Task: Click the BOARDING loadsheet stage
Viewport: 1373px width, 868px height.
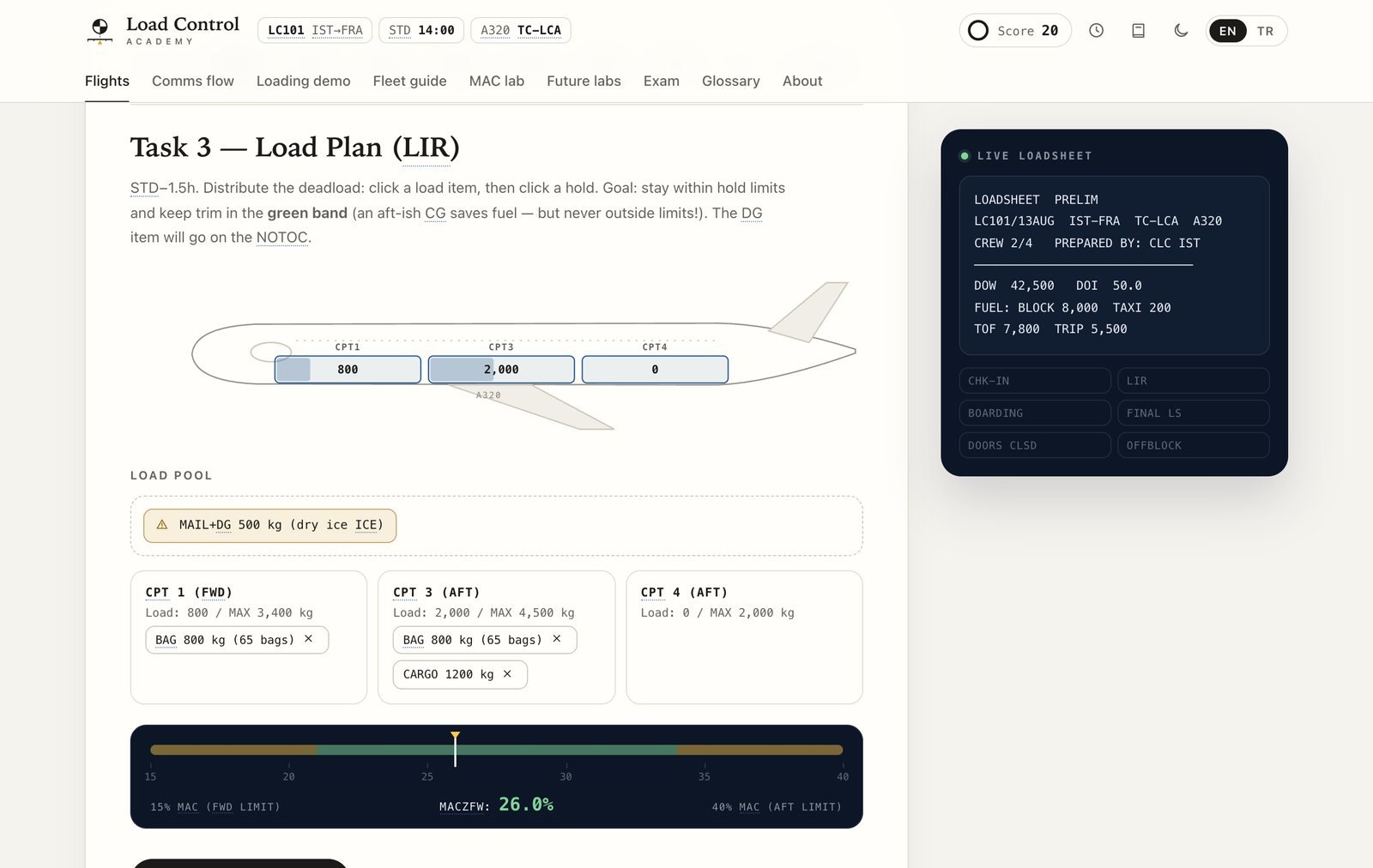Action: 1035,413
